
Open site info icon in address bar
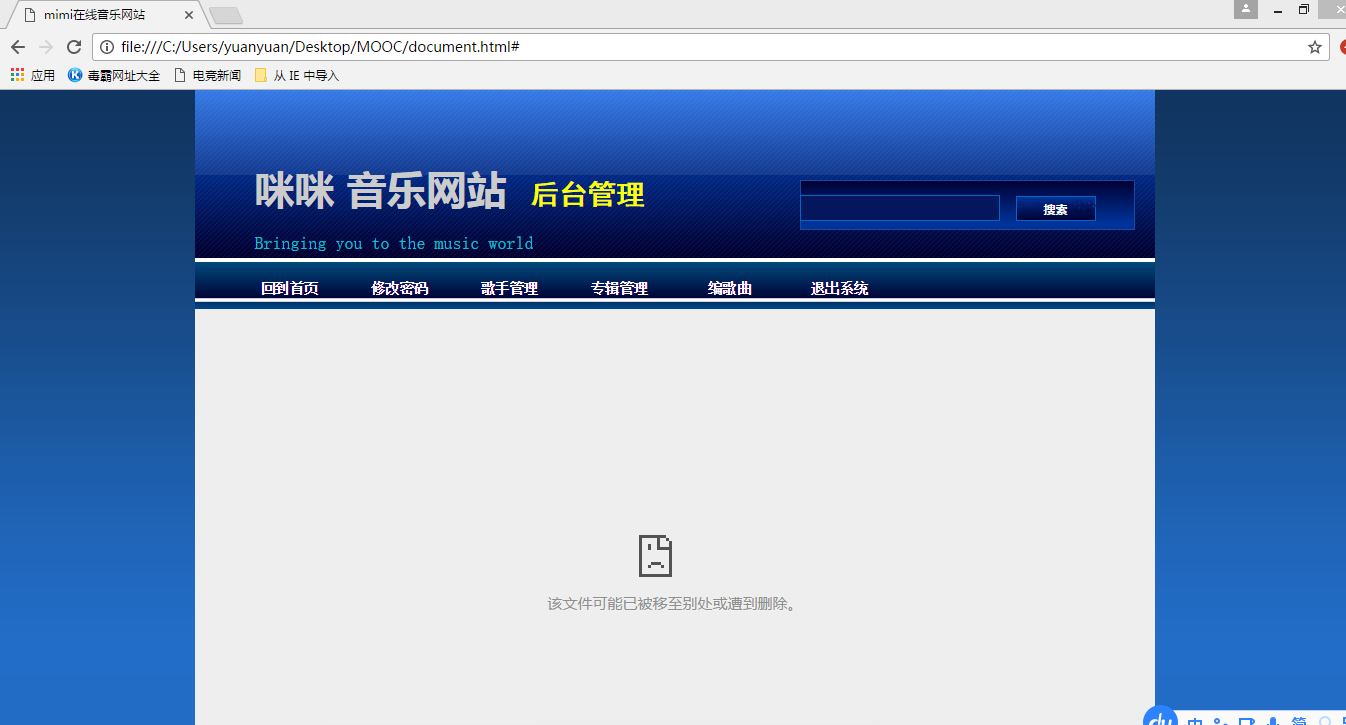[x=107, y=47]
